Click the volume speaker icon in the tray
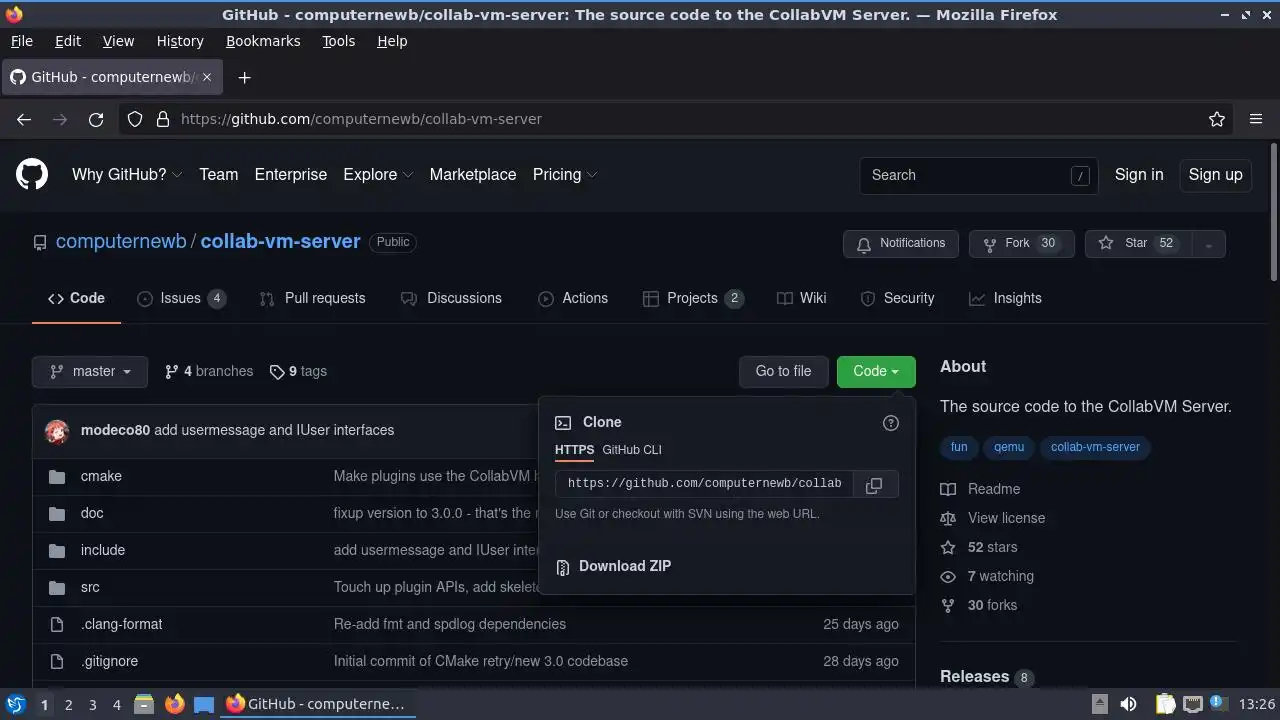Image resolution: width=1280 pixels, height=720 pixels. 1128,704
